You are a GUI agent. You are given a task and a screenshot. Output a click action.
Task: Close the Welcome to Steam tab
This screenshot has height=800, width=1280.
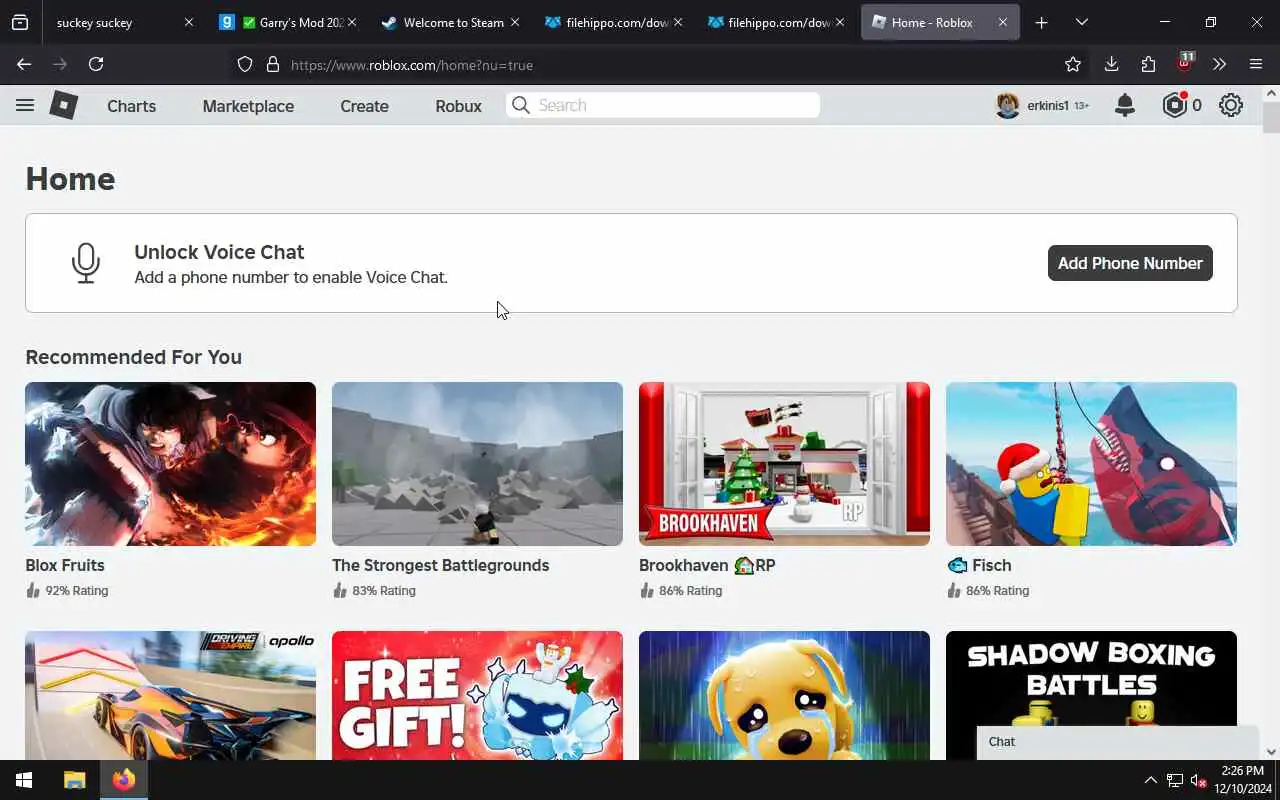(x=514, y=22)
